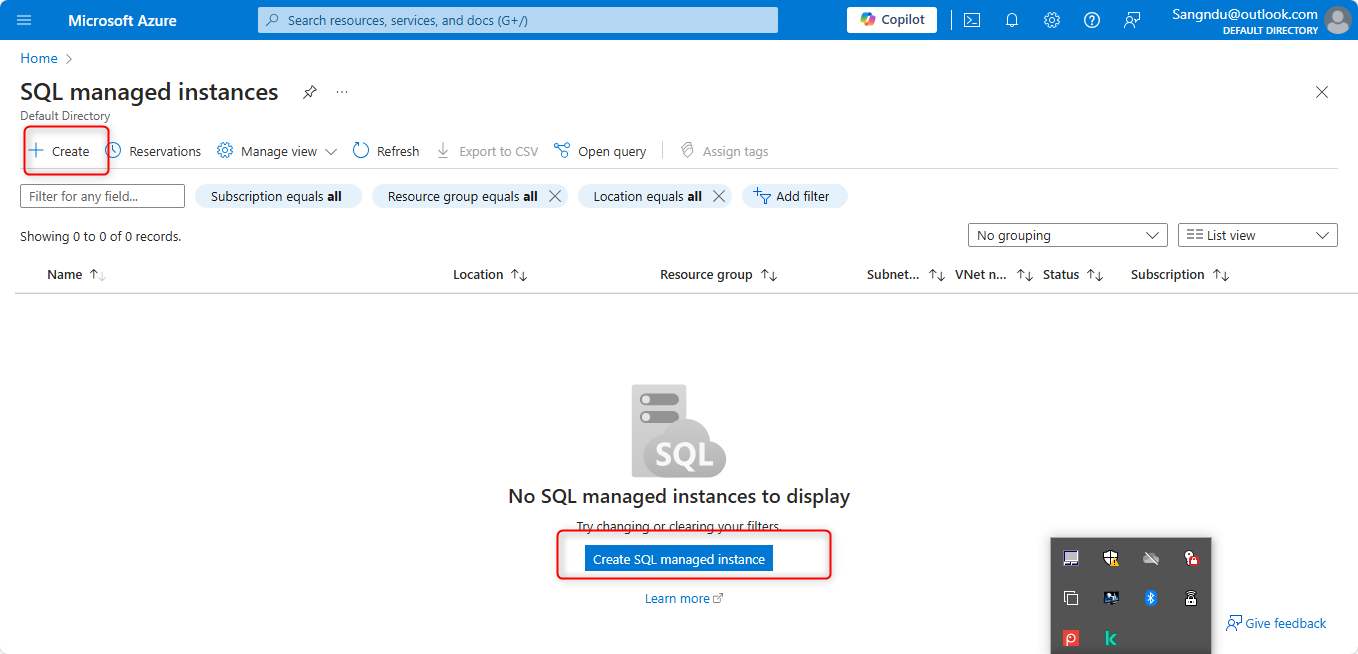Viewport: 1358px width, 654px height.
Task: Sort by the Name column
Action: click(76, 274)
